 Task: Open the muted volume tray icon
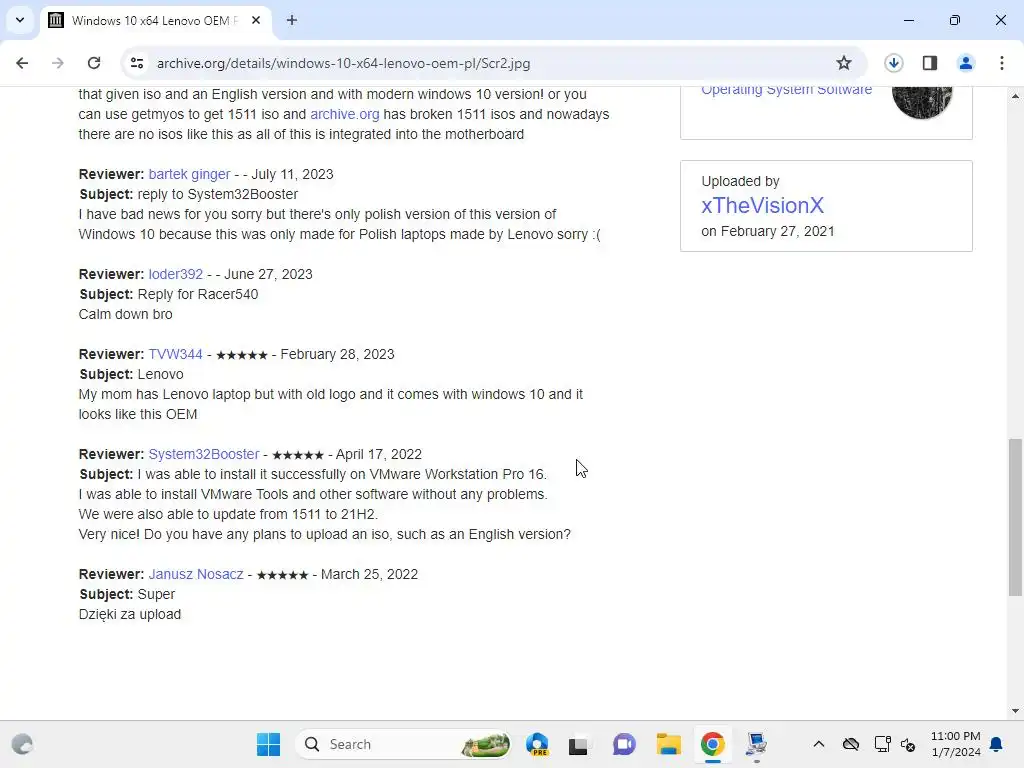coord(908,744)
